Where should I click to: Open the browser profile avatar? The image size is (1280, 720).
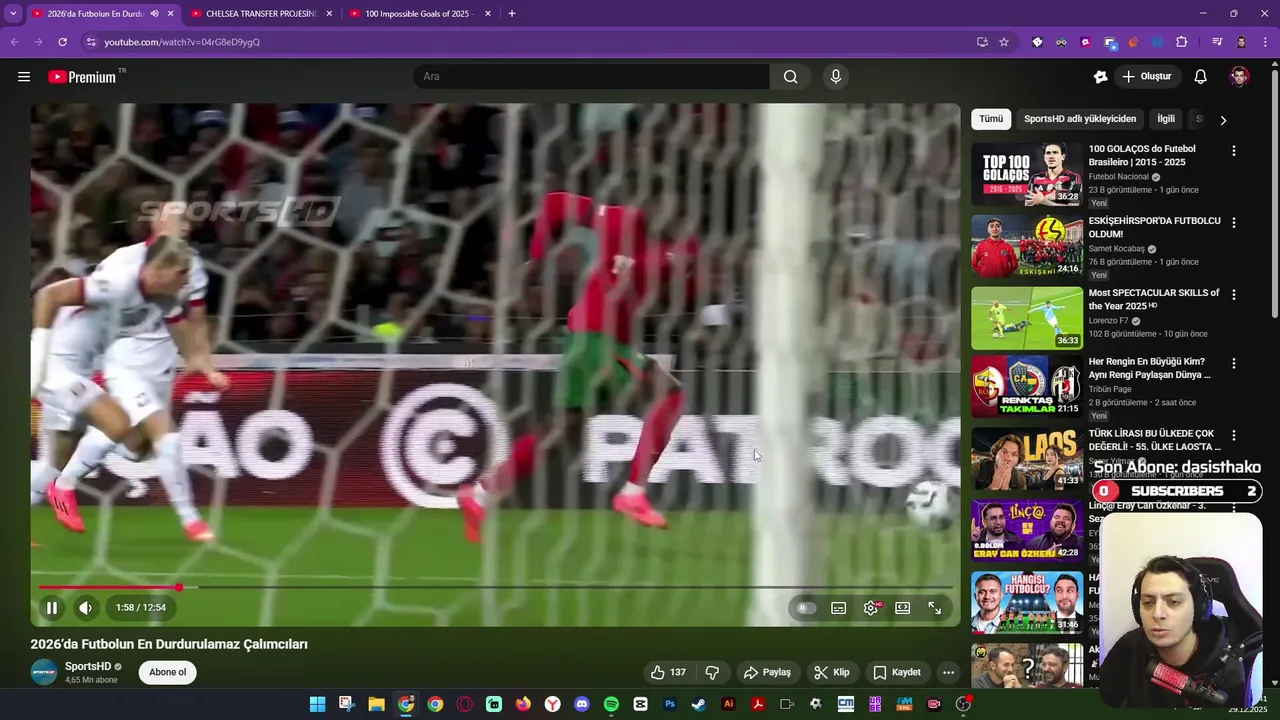1241,42
